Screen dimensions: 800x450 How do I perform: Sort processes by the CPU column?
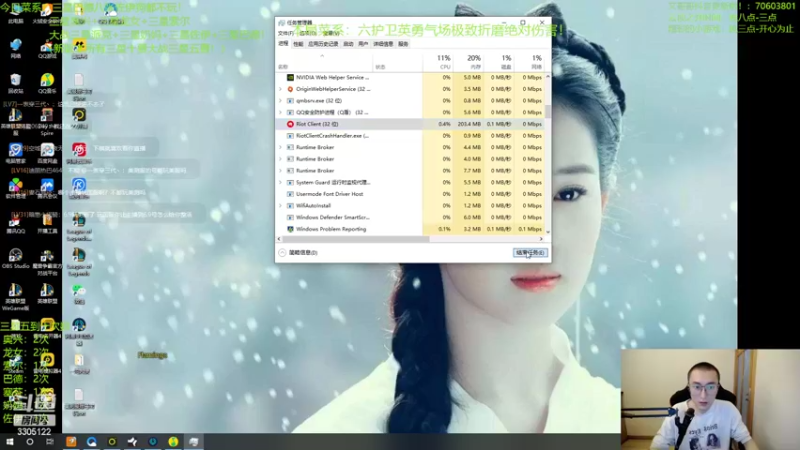tap(438, 62)
